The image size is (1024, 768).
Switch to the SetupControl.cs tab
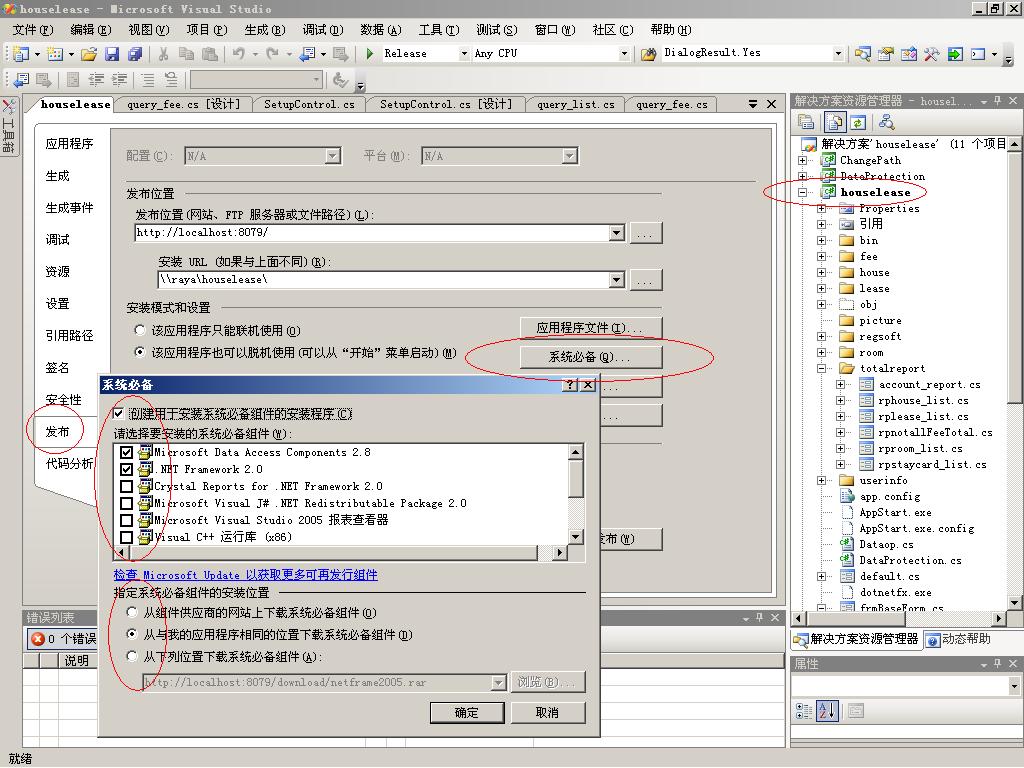(309, 104)
